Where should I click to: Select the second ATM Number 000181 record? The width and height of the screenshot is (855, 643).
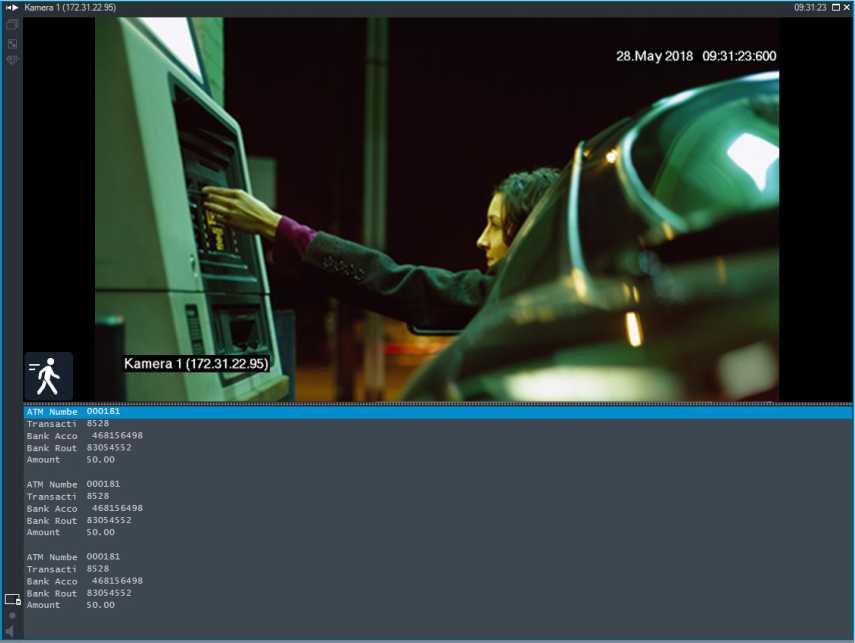[x=73, y=484]
